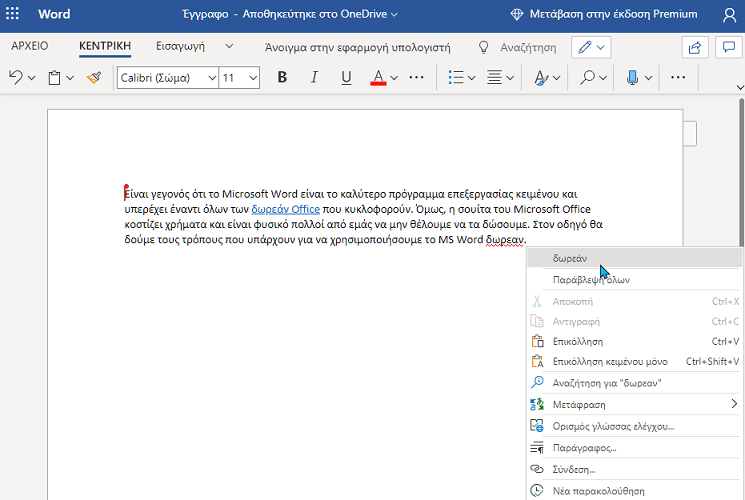The width and height of the screenshot is (745, 500).
Task: Click the Αναζήτηση search box
Action: pos(528,48)
